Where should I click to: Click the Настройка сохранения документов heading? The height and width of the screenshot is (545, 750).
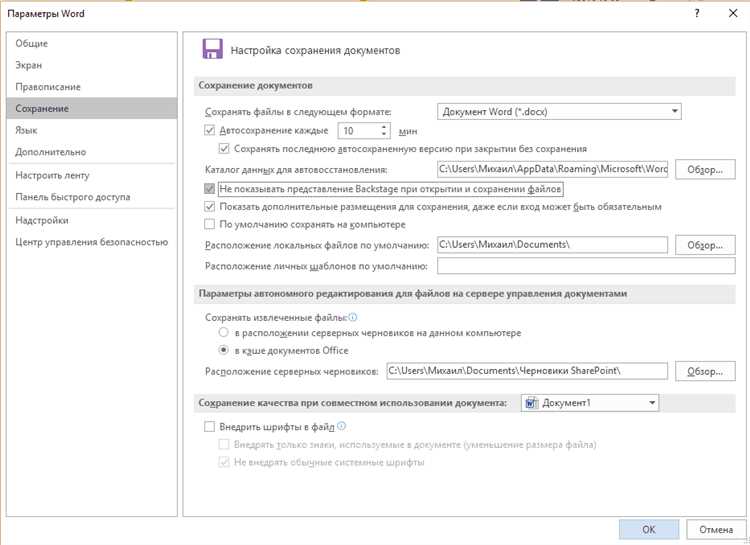(x=315, y=50)
